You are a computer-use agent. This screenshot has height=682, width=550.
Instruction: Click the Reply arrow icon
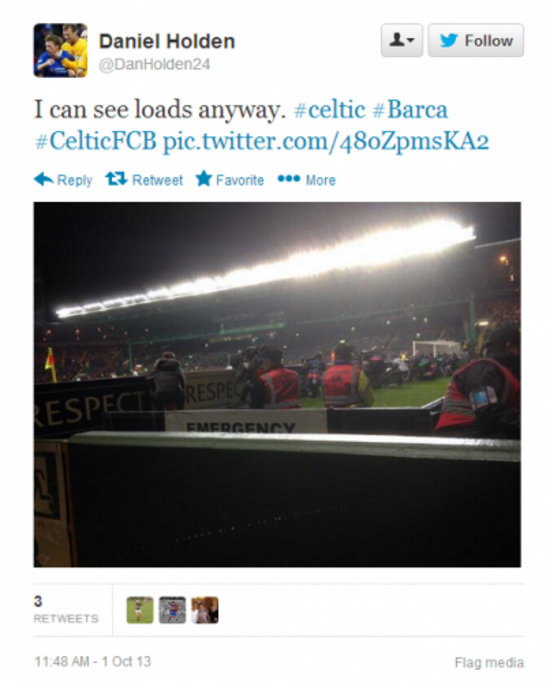click(43, 179)
